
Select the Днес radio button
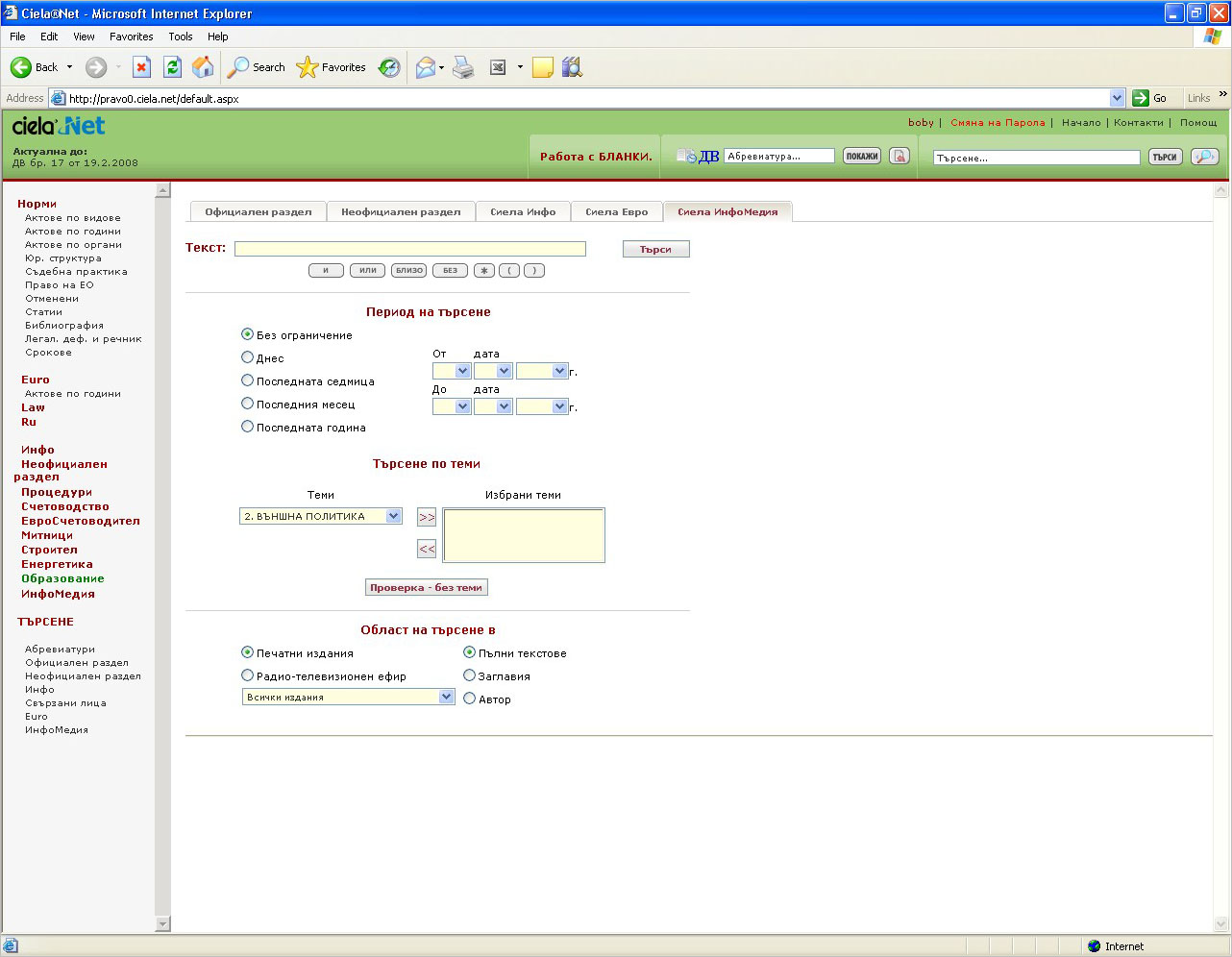tap(247, 357)
